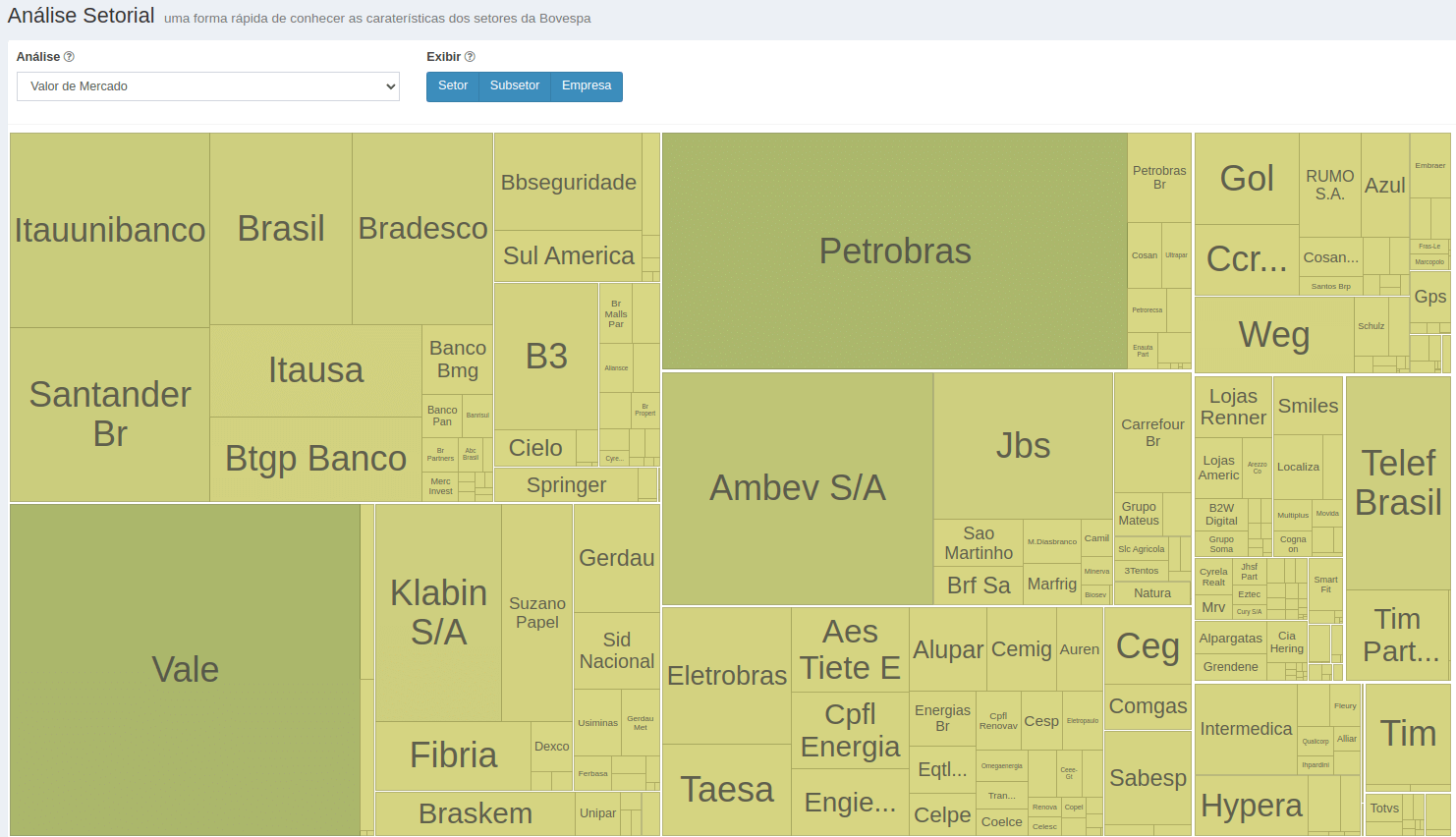Click the Vale tile
This screenshot has height=837, width=1456.
pyautogui.click(x=185, y=670)
